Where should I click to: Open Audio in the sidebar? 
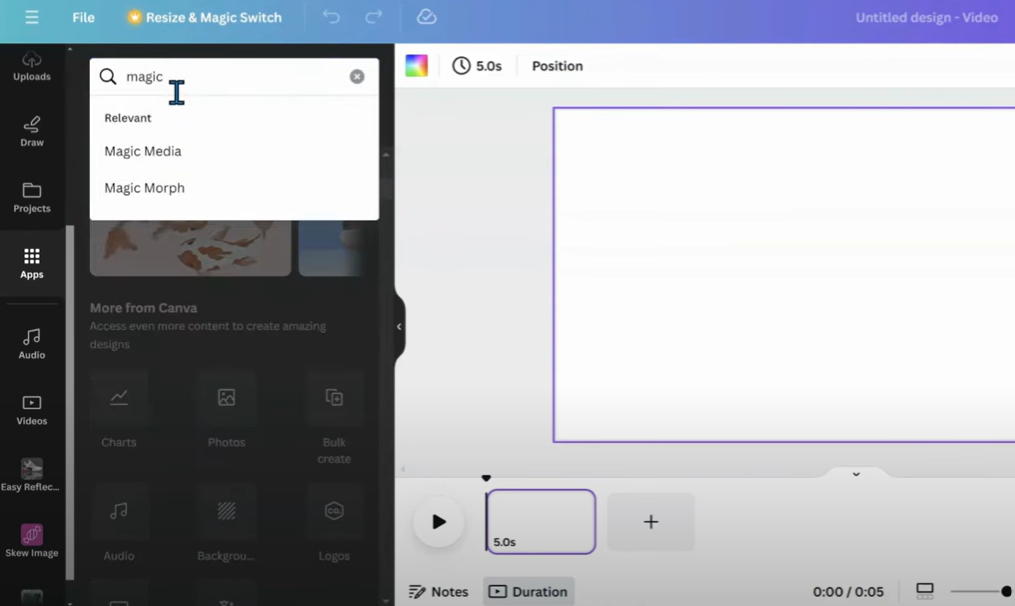(32, 343)
